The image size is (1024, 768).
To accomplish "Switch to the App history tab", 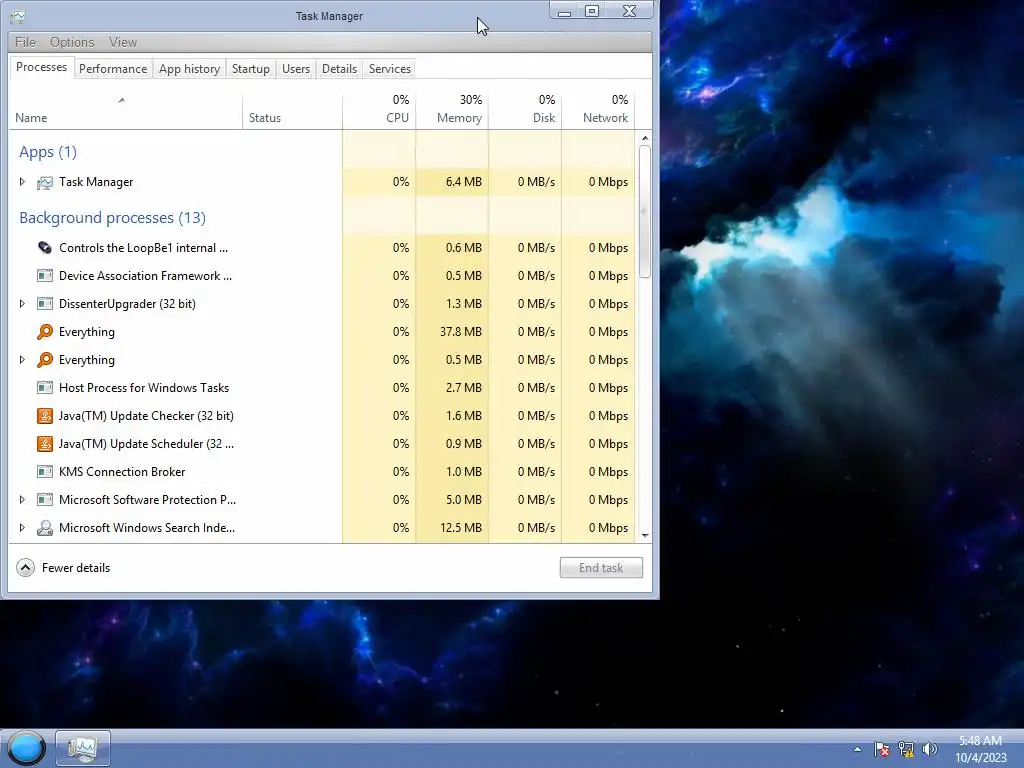I will pyautogui.click(x=189, y=69).
